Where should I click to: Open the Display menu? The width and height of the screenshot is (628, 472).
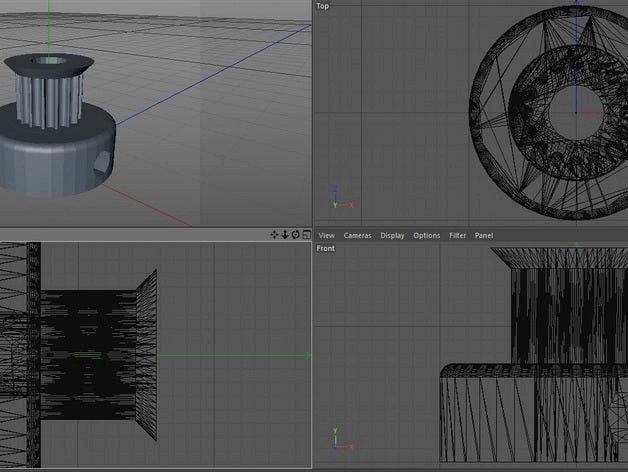point(392,235)
